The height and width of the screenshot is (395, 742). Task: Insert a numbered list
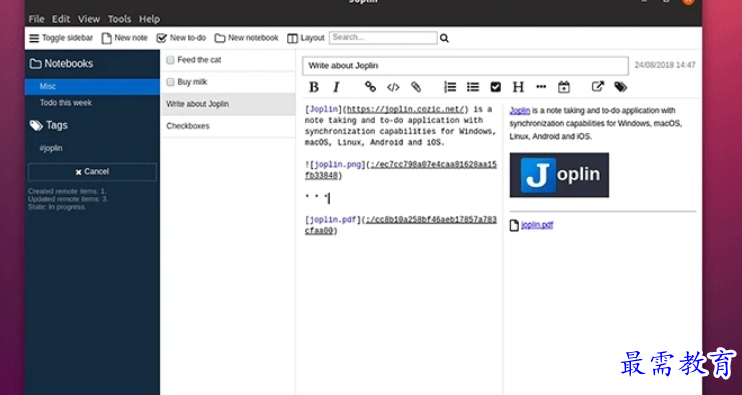point(450,87)
